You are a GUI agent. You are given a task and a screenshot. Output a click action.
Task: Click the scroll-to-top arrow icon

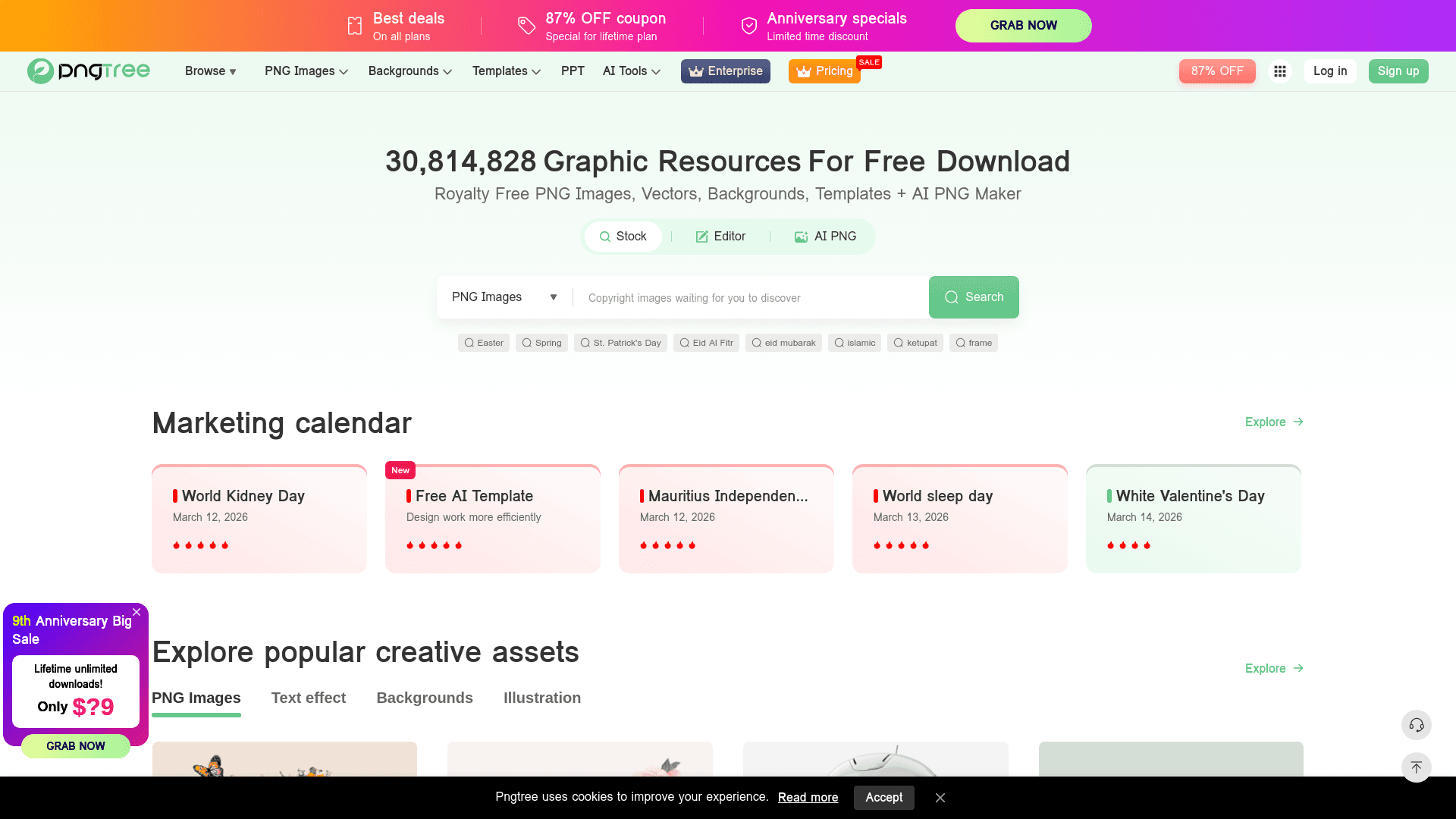1416,767
